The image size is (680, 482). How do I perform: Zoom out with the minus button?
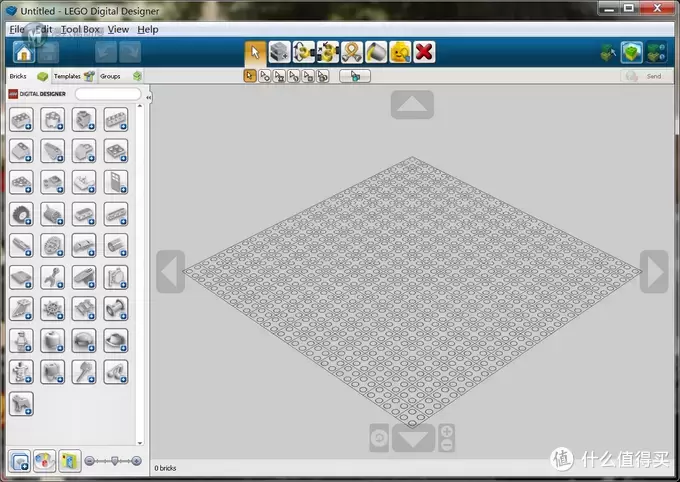pos(447,445)
